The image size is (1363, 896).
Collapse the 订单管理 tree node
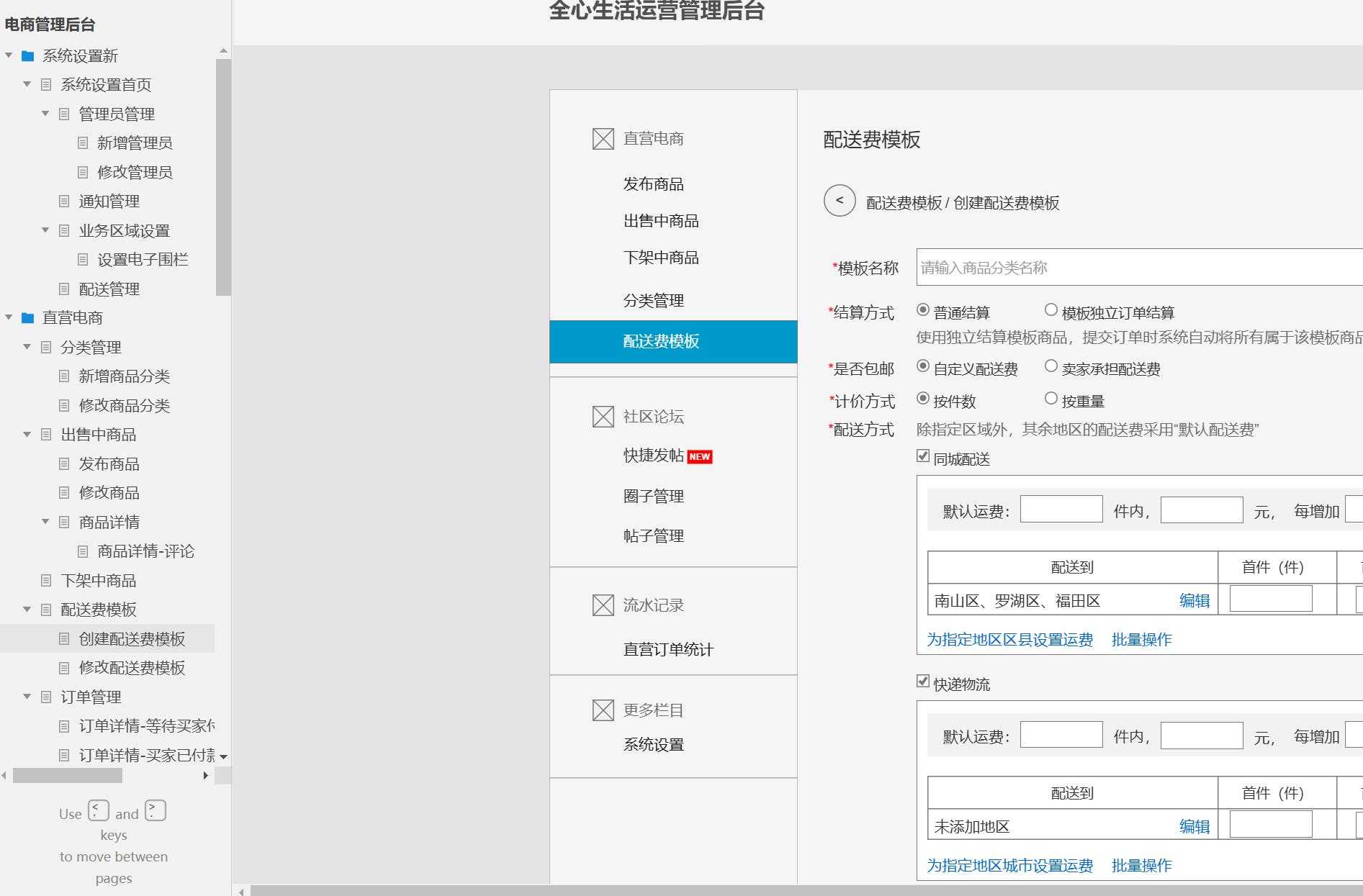[x=27, y=697]
